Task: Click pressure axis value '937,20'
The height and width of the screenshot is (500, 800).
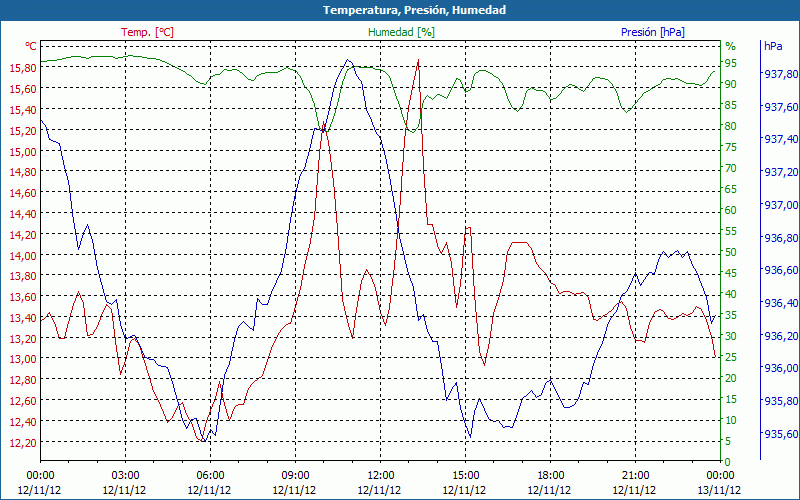Action: (x=780, y=172)
